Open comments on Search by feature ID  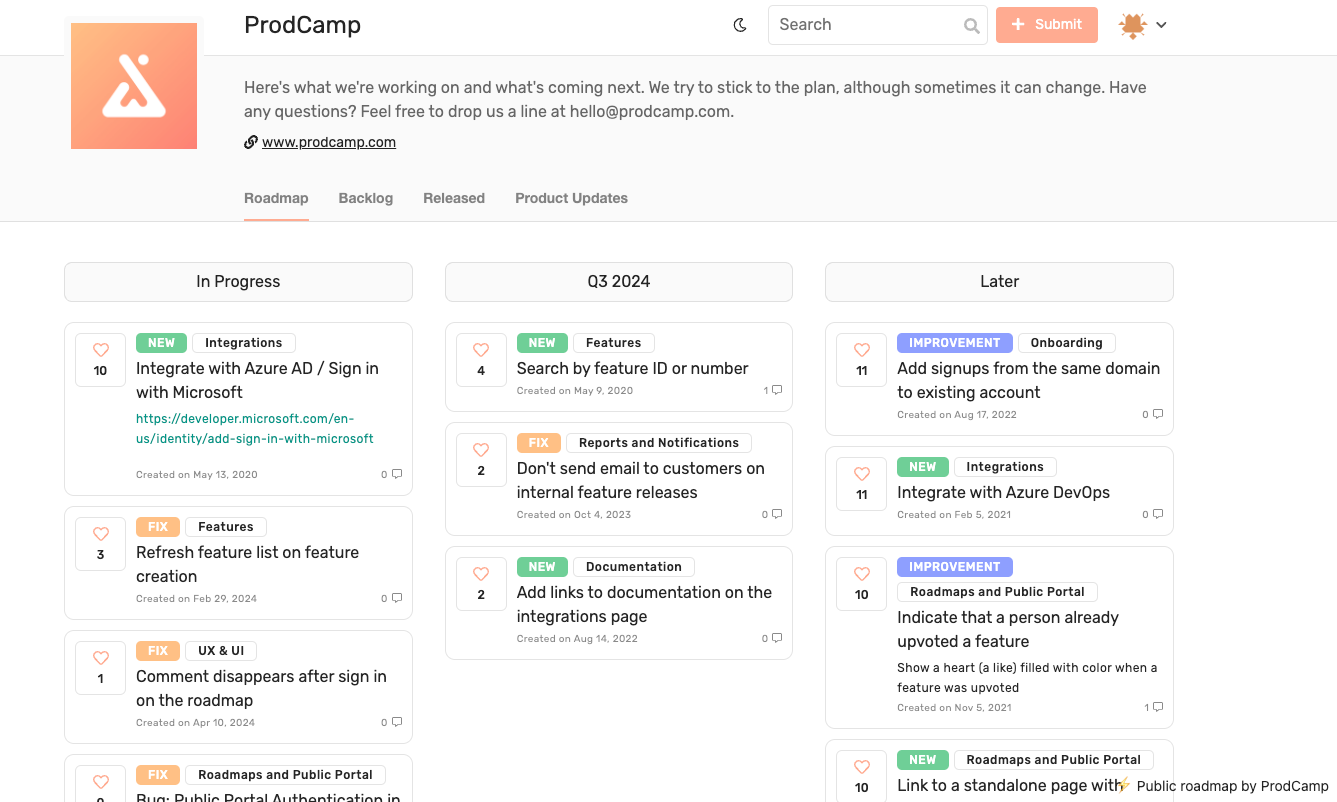tap(776, 390)
